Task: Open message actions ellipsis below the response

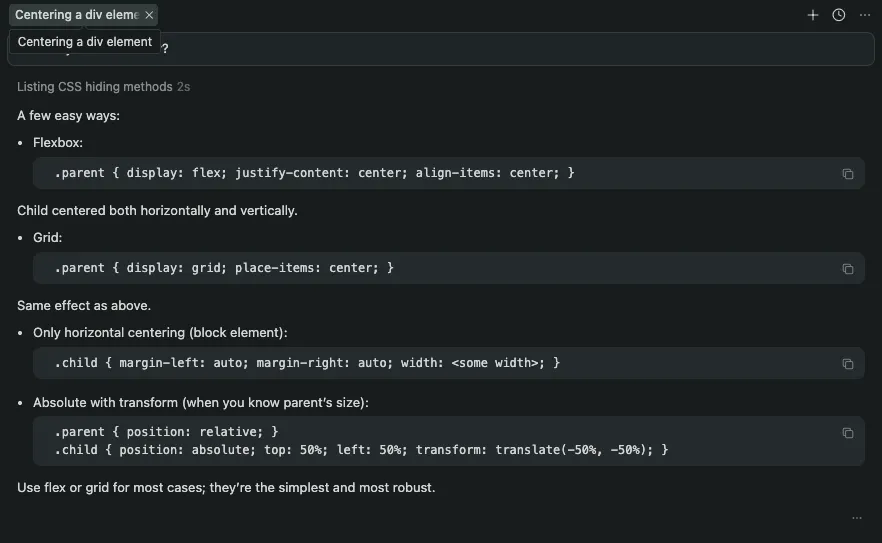Action: pos(856,518)
